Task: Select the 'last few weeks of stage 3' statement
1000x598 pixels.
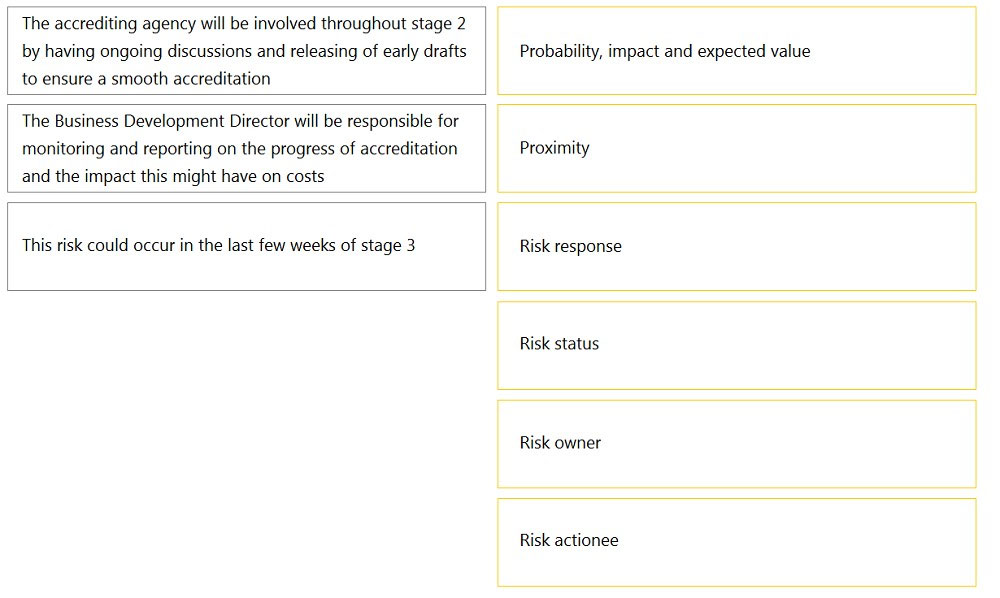Action: 246,247
